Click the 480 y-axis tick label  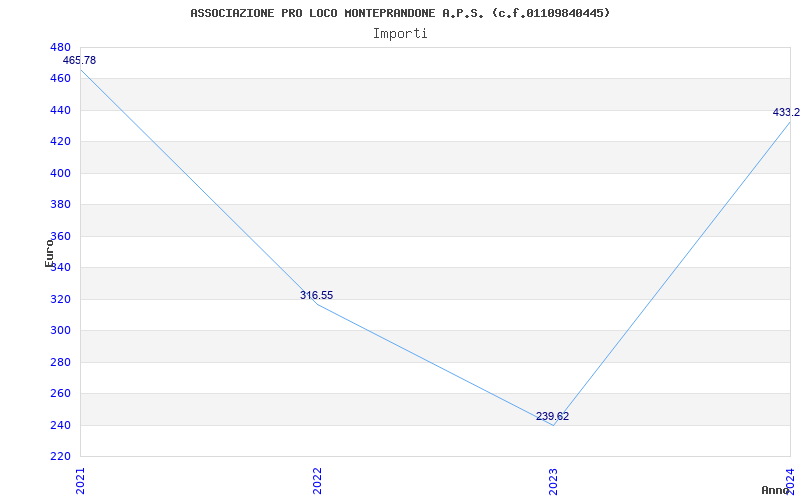60,47
